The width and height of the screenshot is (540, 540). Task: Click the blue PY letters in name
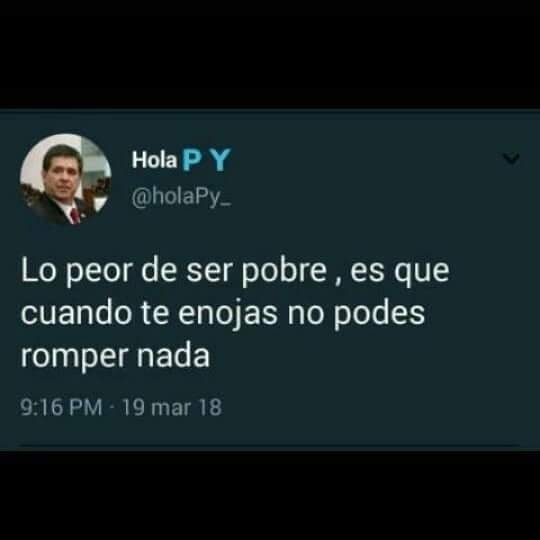206,160
